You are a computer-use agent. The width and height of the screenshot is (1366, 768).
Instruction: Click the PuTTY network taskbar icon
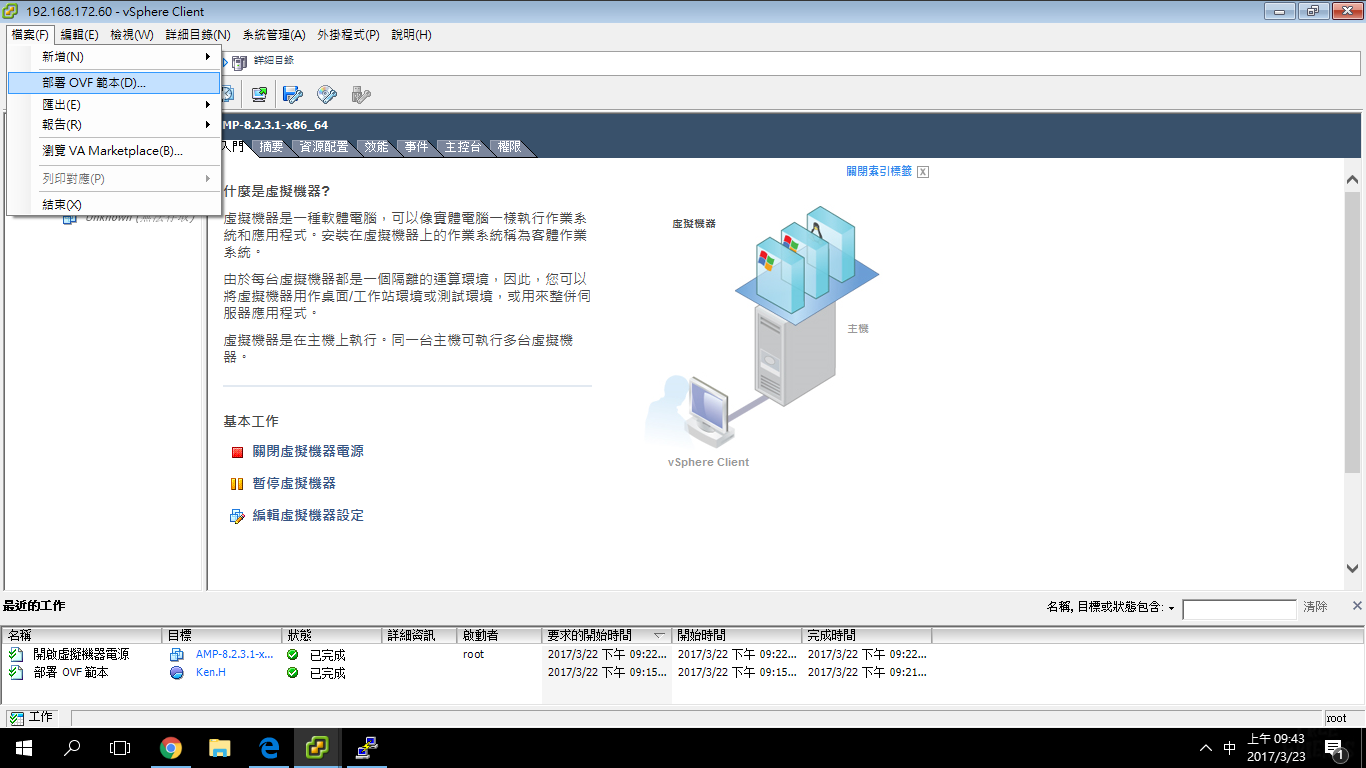pyautogui.click(x=367, y=747)
